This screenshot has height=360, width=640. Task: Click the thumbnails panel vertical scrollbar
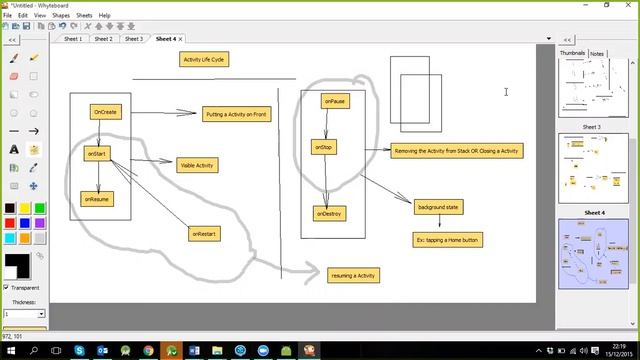(633, 192)
